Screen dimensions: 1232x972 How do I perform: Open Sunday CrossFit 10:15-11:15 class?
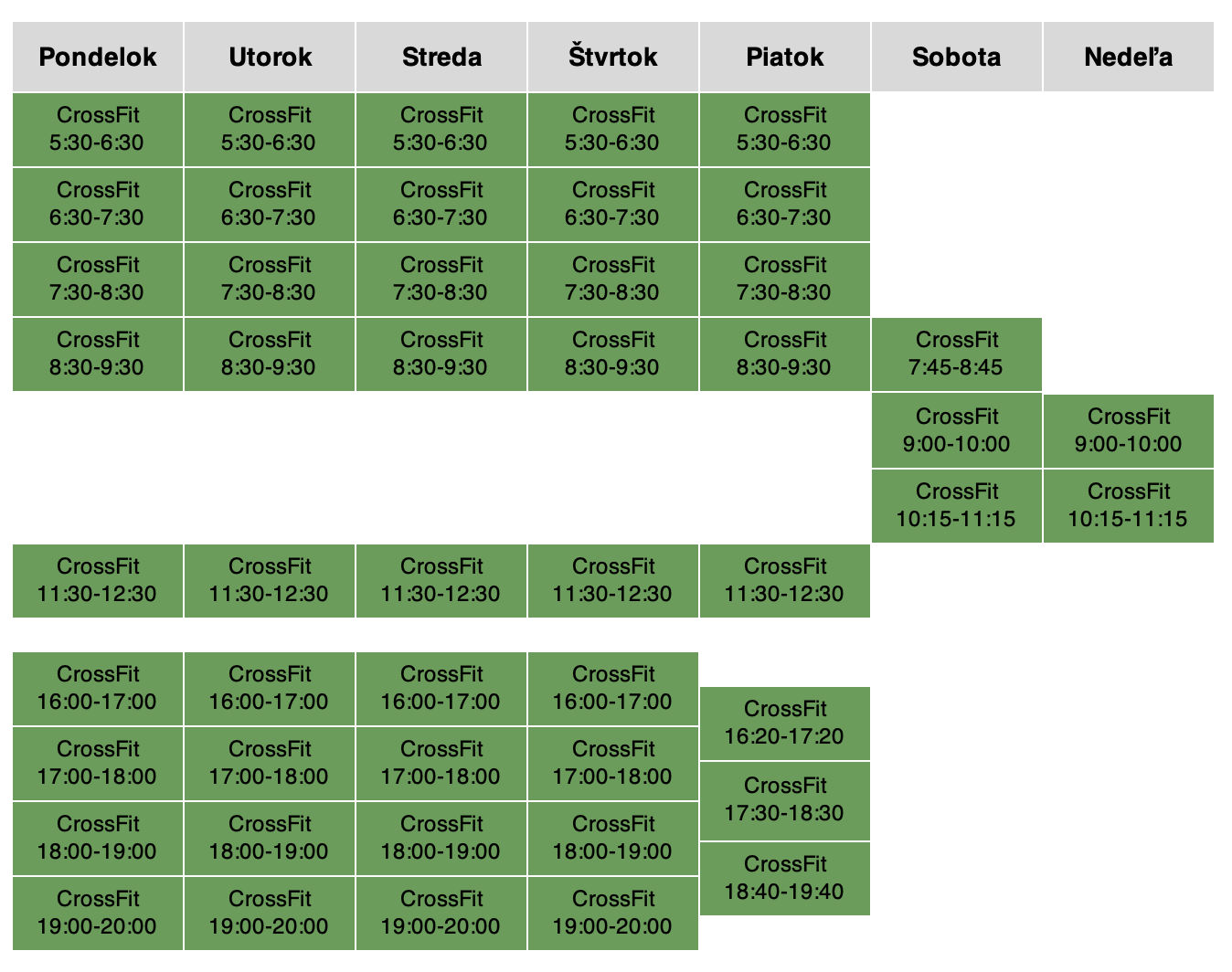(1129, 506)
